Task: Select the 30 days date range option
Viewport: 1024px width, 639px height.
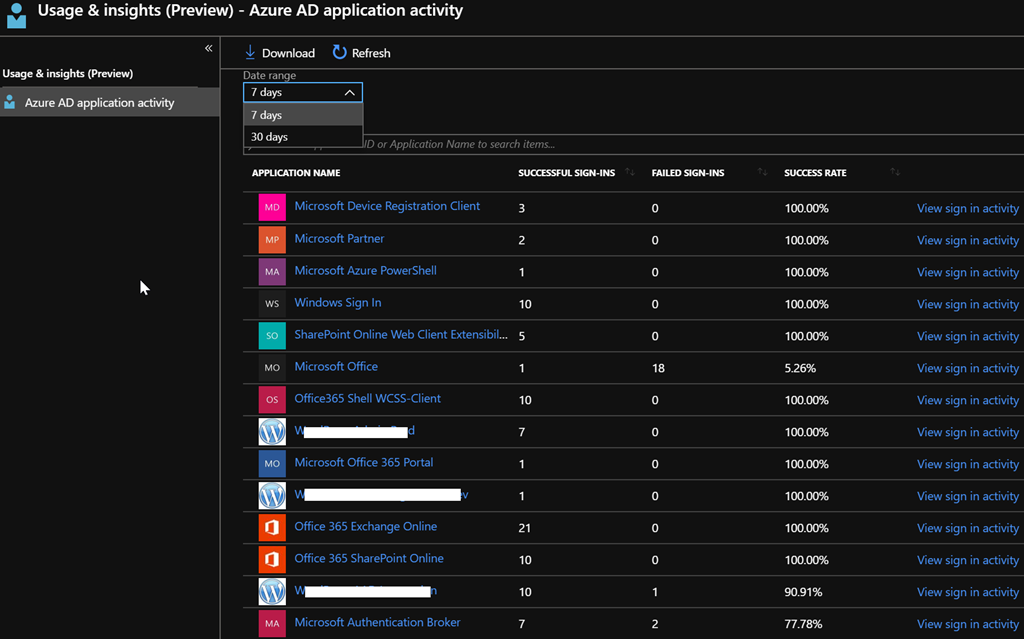Action: pyautogui.click(x=270, y=137)
